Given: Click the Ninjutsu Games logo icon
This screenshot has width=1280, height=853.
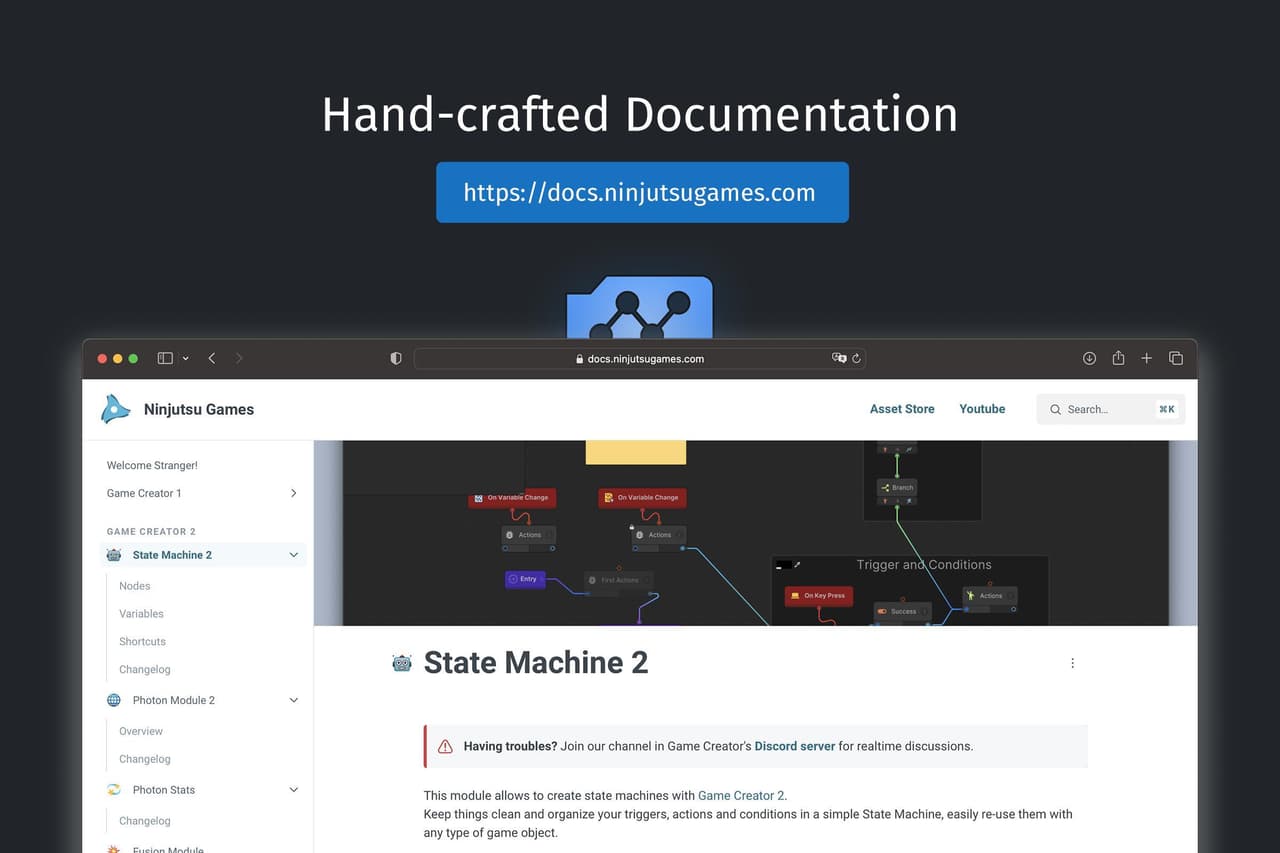Looking at the screenshot, I should coord(115,409).
